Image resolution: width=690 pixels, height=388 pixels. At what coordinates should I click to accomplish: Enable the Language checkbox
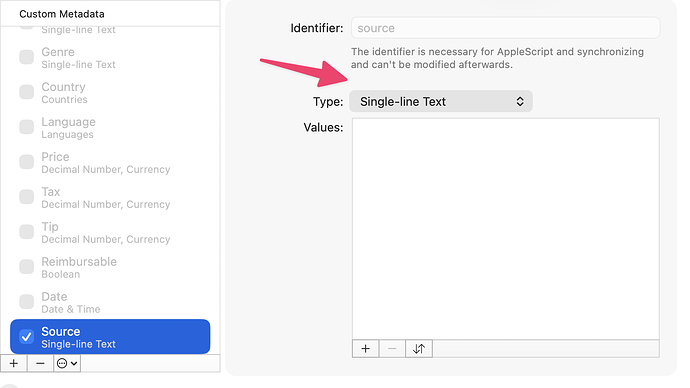coord(26,127)
